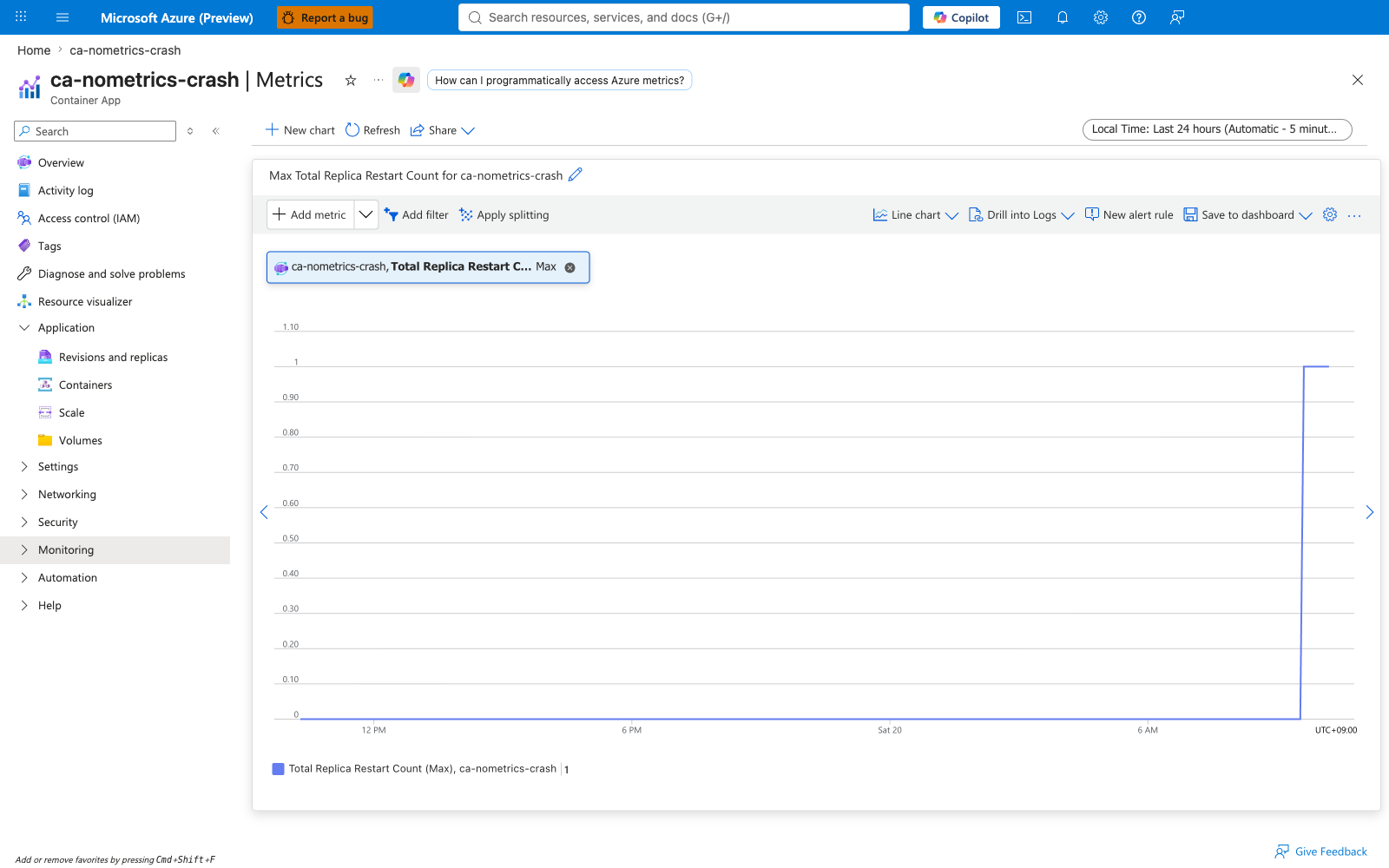Open chart settings gear icon
This screenshot has width=1389, height=868.
1330,214
